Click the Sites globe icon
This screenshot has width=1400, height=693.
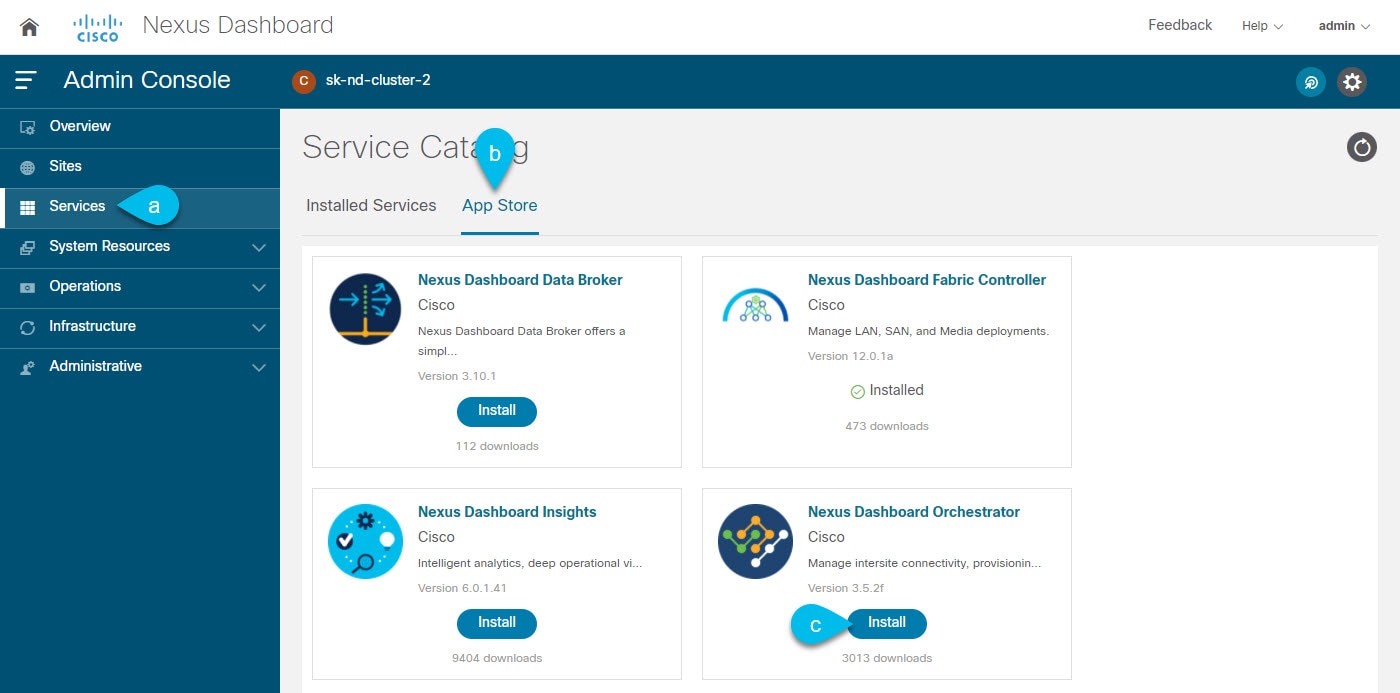(28, 167)
